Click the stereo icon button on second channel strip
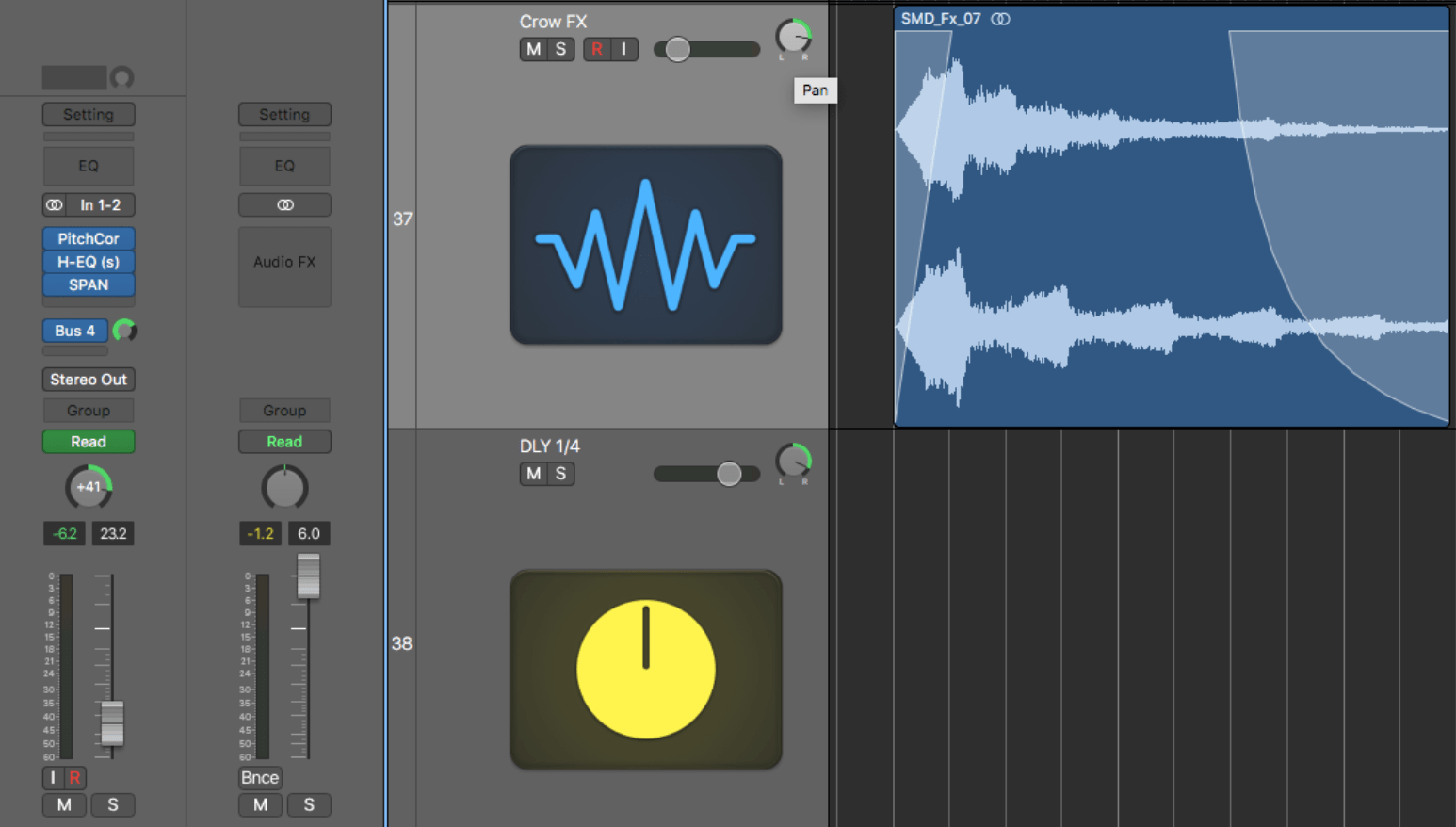Image resolution: width=1456 pixels, height=827 pixels. point(284,205)
